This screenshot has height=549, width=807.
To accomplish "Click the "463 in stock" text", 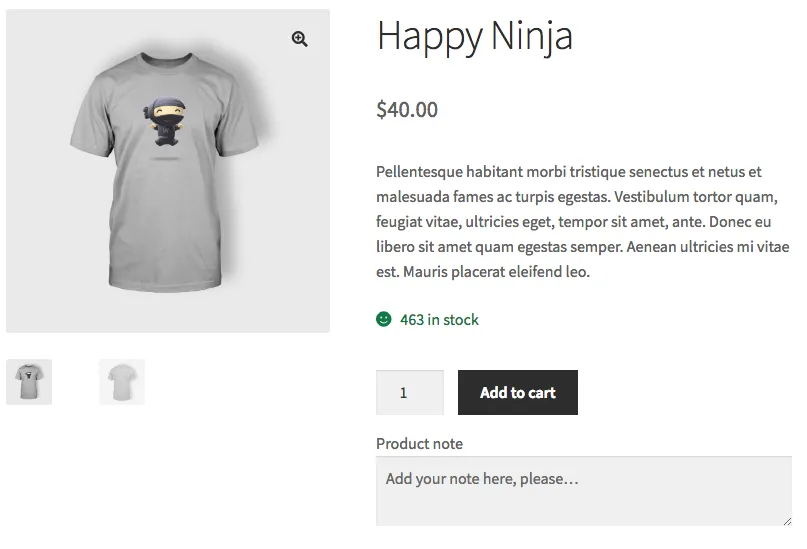I will coord(439,320).
